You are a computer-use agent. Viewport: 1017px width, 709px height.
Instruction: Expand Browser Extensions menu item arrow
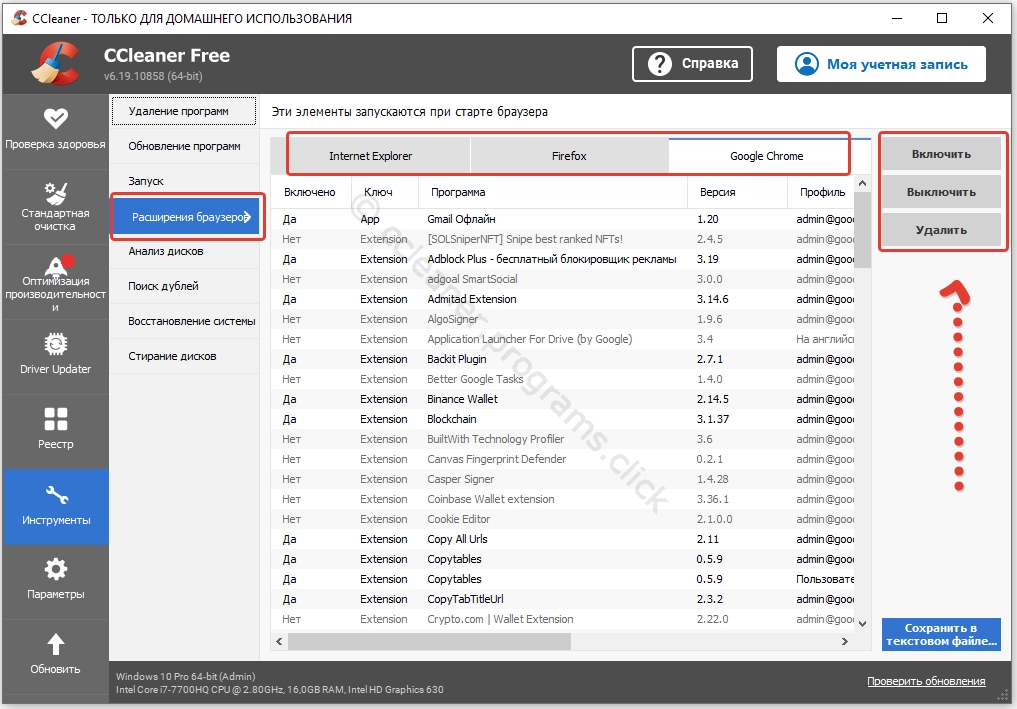pyautogui.click(x=248, y=216)
